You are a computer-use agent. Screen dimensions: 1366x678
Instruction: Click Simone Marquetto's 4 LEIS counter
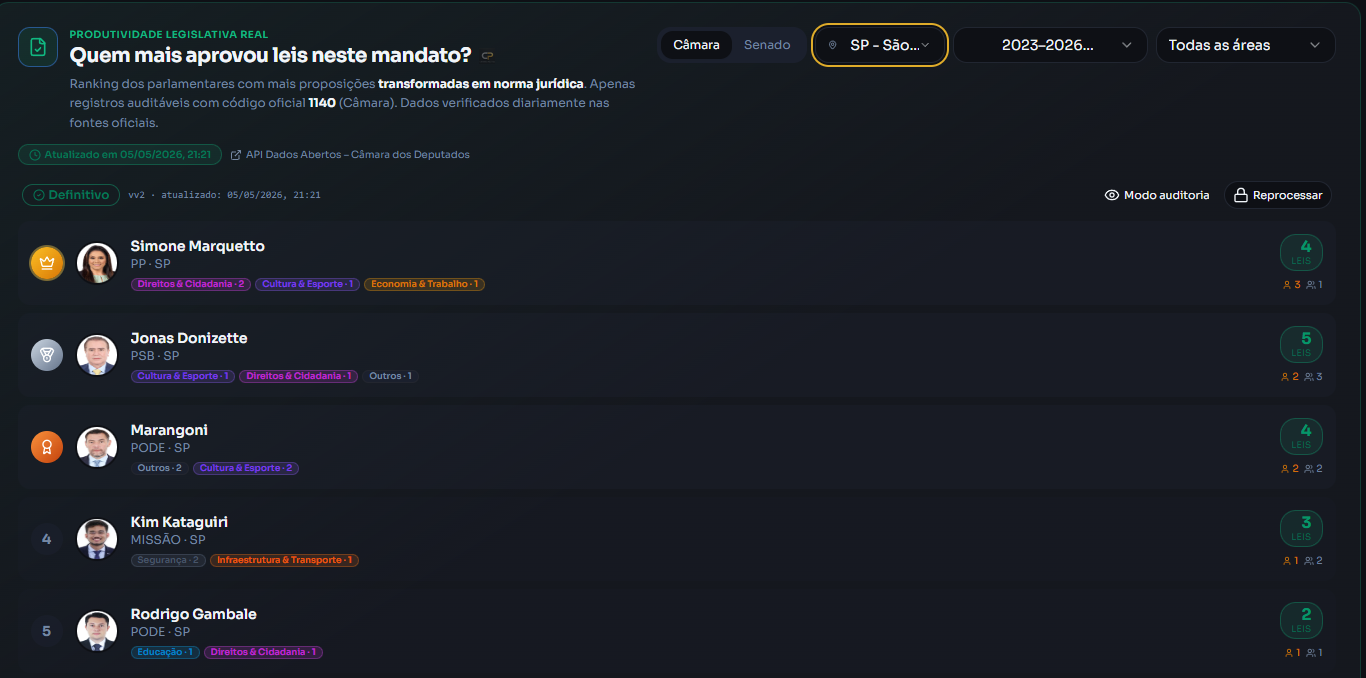[1301, 252]
